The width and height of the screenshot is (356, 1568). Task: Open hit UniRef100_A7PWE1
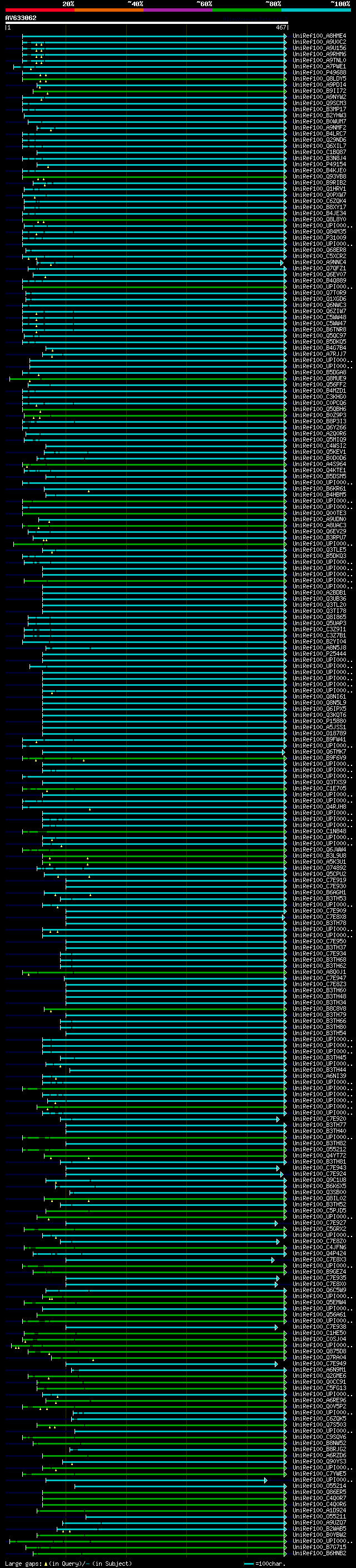pyautogui.click(x=319, y=66)
